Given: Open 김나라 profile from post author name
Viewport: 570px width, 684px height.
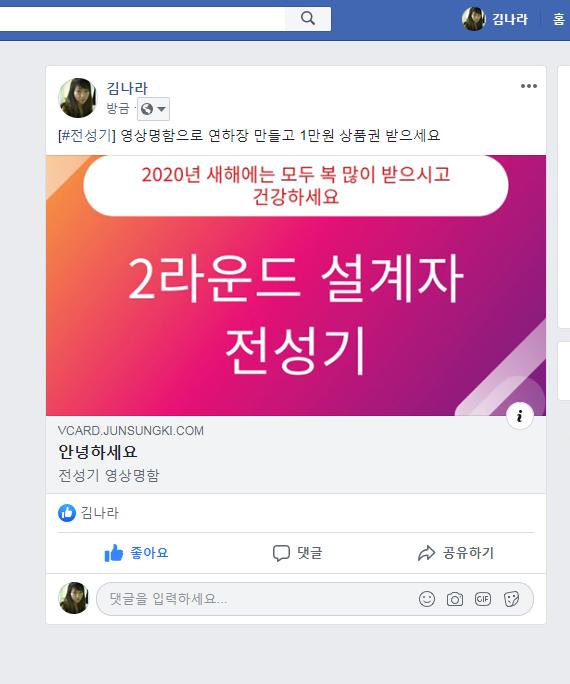Looking at the screenshot, I should (127, 89).
